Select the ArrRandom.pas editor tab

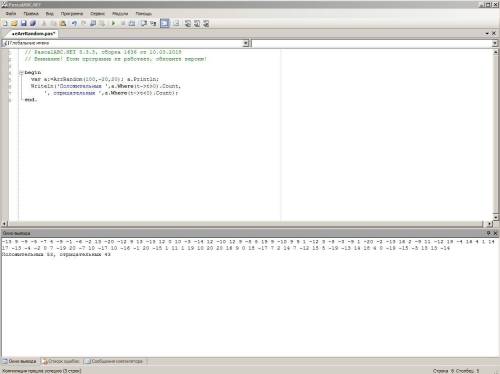pos(33,34)
